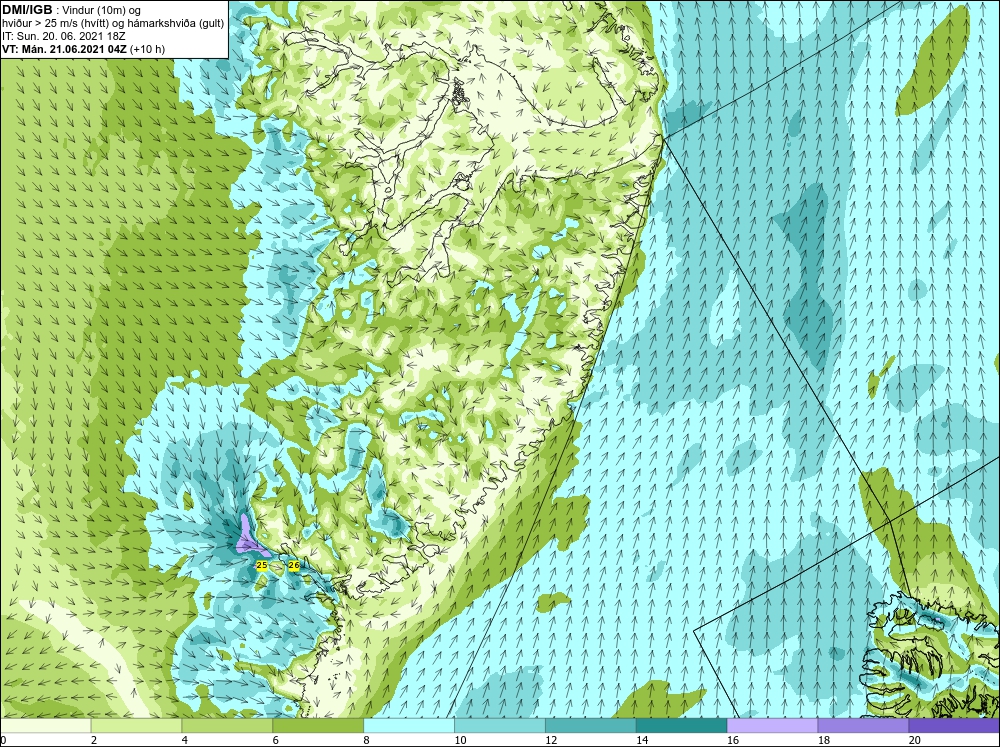Pick the 0–2 m/s palest legend swatch
This screenshot has width=1000, height=747.
(x=45, y=726)
